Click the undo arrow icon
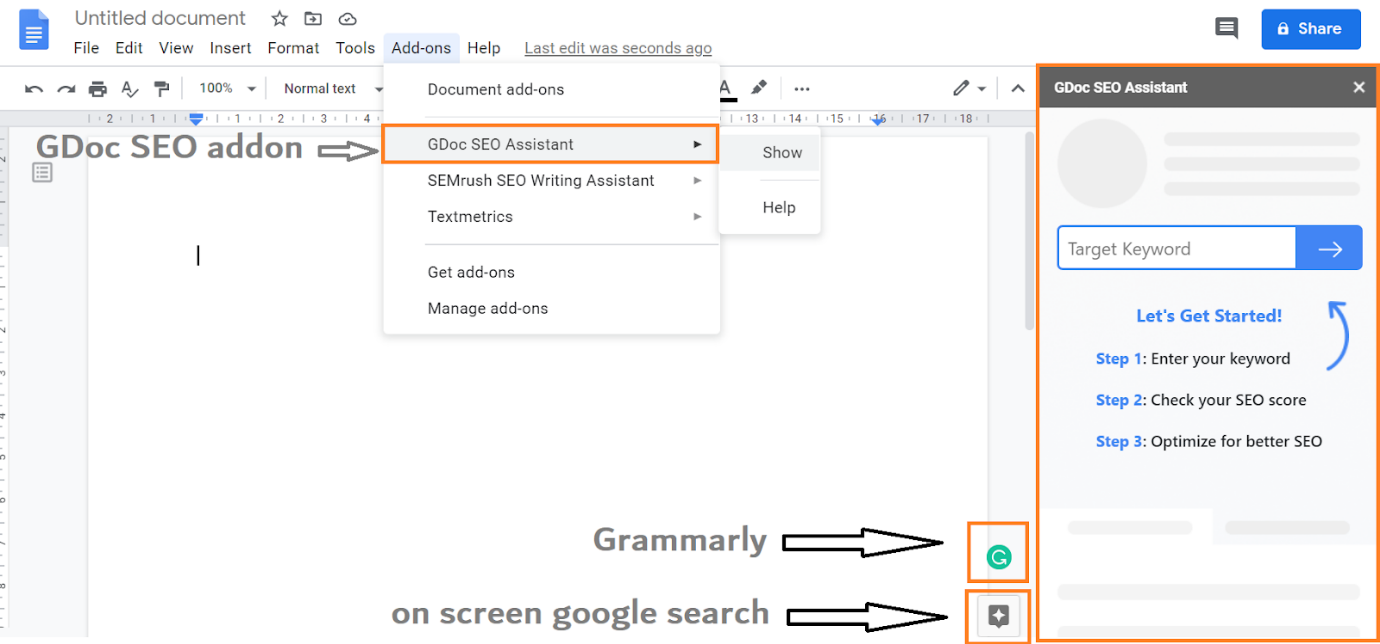 click(x=34, y=89)
